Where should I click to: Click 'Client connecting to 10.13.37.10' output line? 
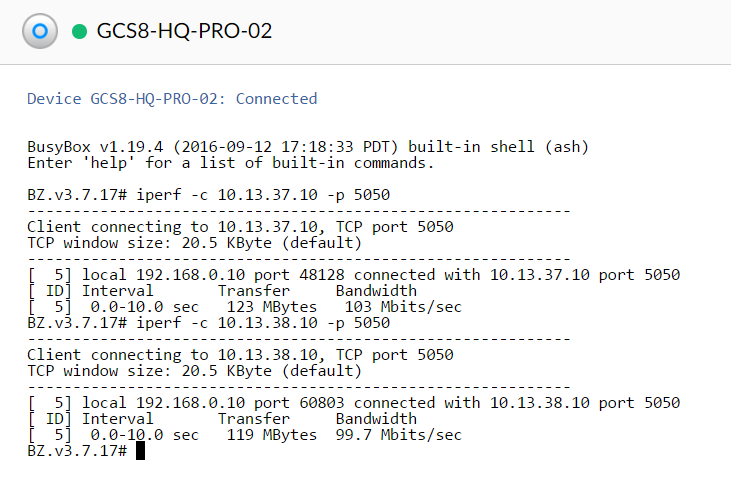[x=240, y=227]
